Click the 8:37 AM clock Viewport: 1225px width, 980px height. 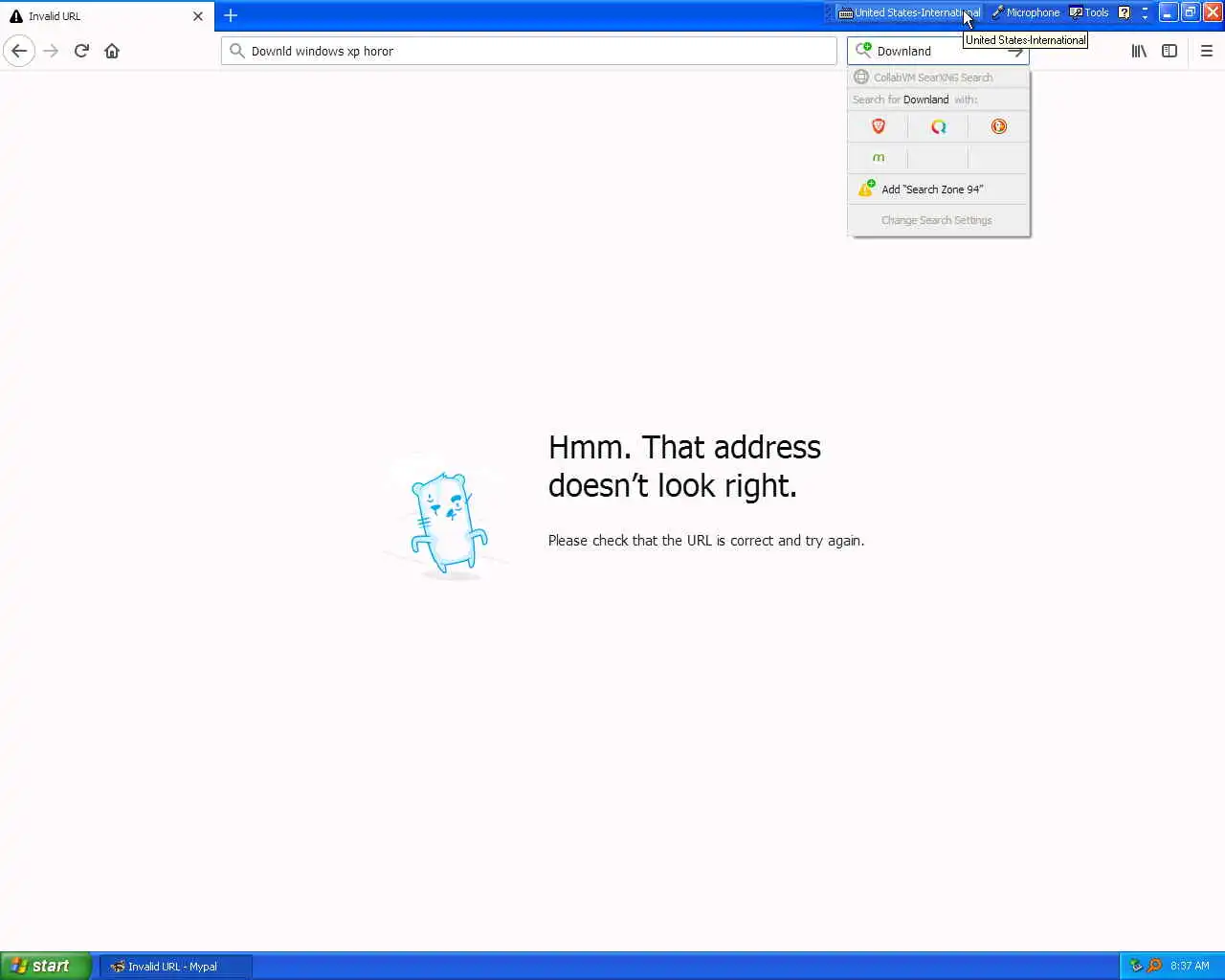click(1190, 966)
